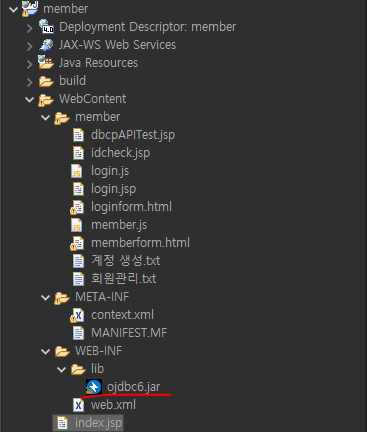
Task: Click the member project icon
Action: [x=30, y=8]
